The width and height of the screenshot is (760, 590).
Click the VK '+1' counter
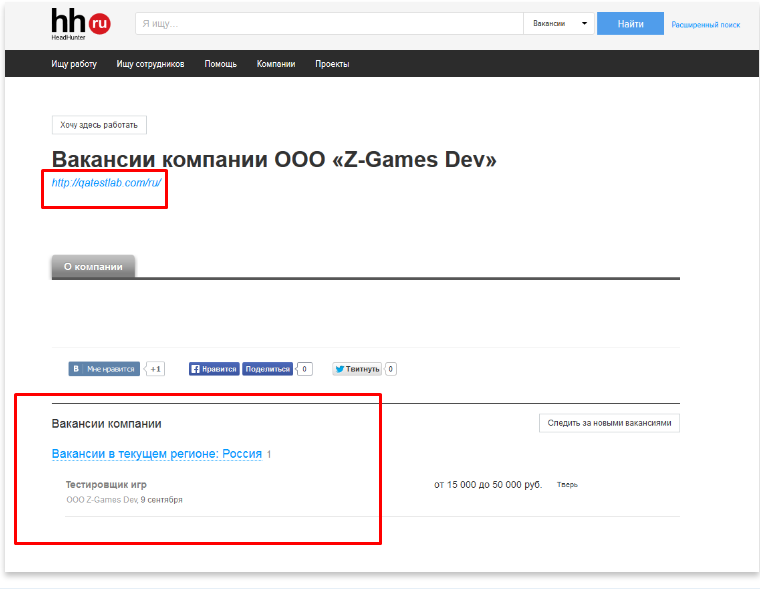[155, 369]
